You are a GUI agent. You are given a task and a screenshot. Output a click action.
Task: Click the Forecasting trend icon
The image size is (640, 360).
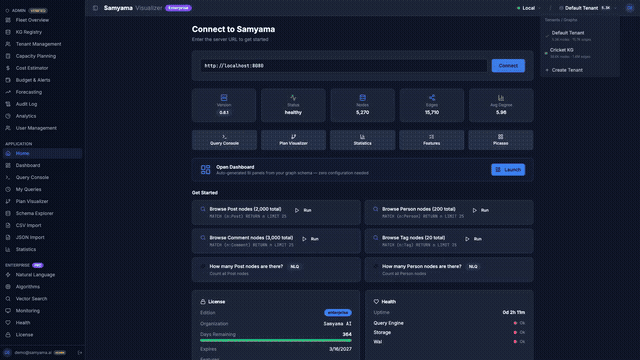(x=8, y=92)
